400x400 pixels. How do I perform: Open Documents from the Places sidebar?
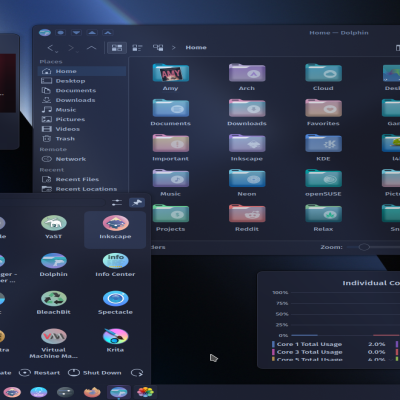[x=82, y=90]
